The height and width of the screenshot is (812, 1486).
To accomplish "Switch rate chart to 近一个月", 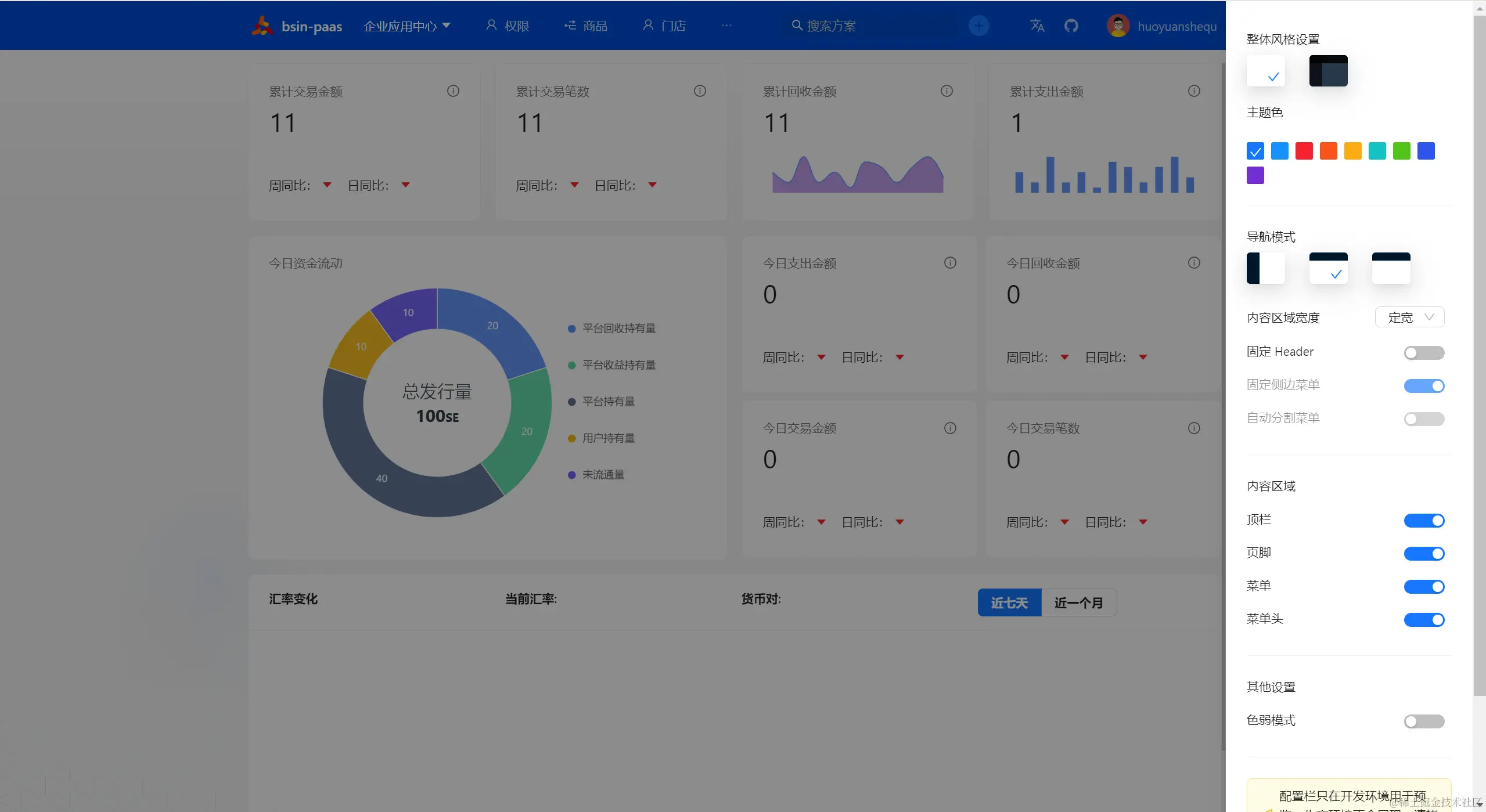I will coord(1078,603).
